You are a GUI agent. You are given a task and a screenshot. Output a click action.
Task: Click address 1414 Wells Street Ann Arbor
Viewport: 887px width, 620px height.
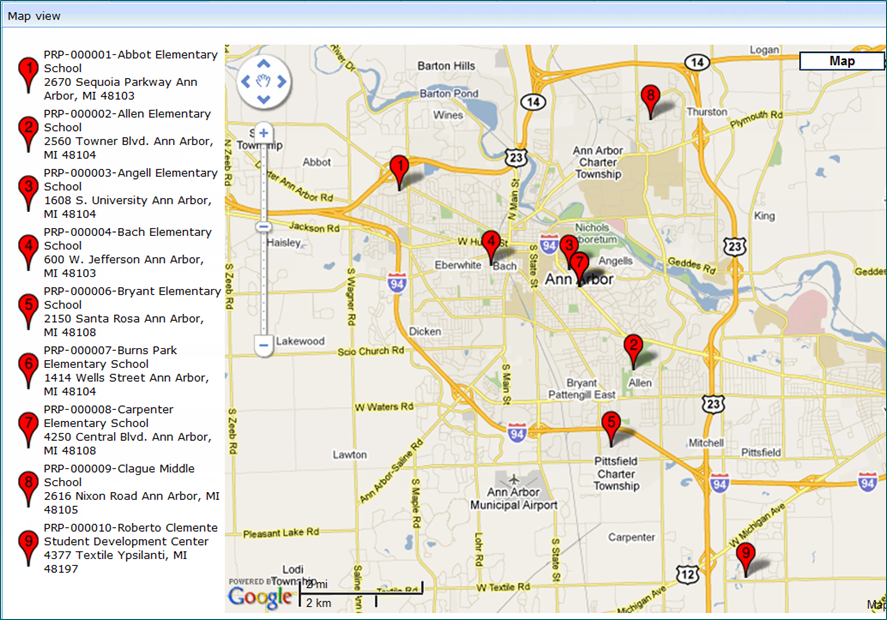click(x=126, y=384)
